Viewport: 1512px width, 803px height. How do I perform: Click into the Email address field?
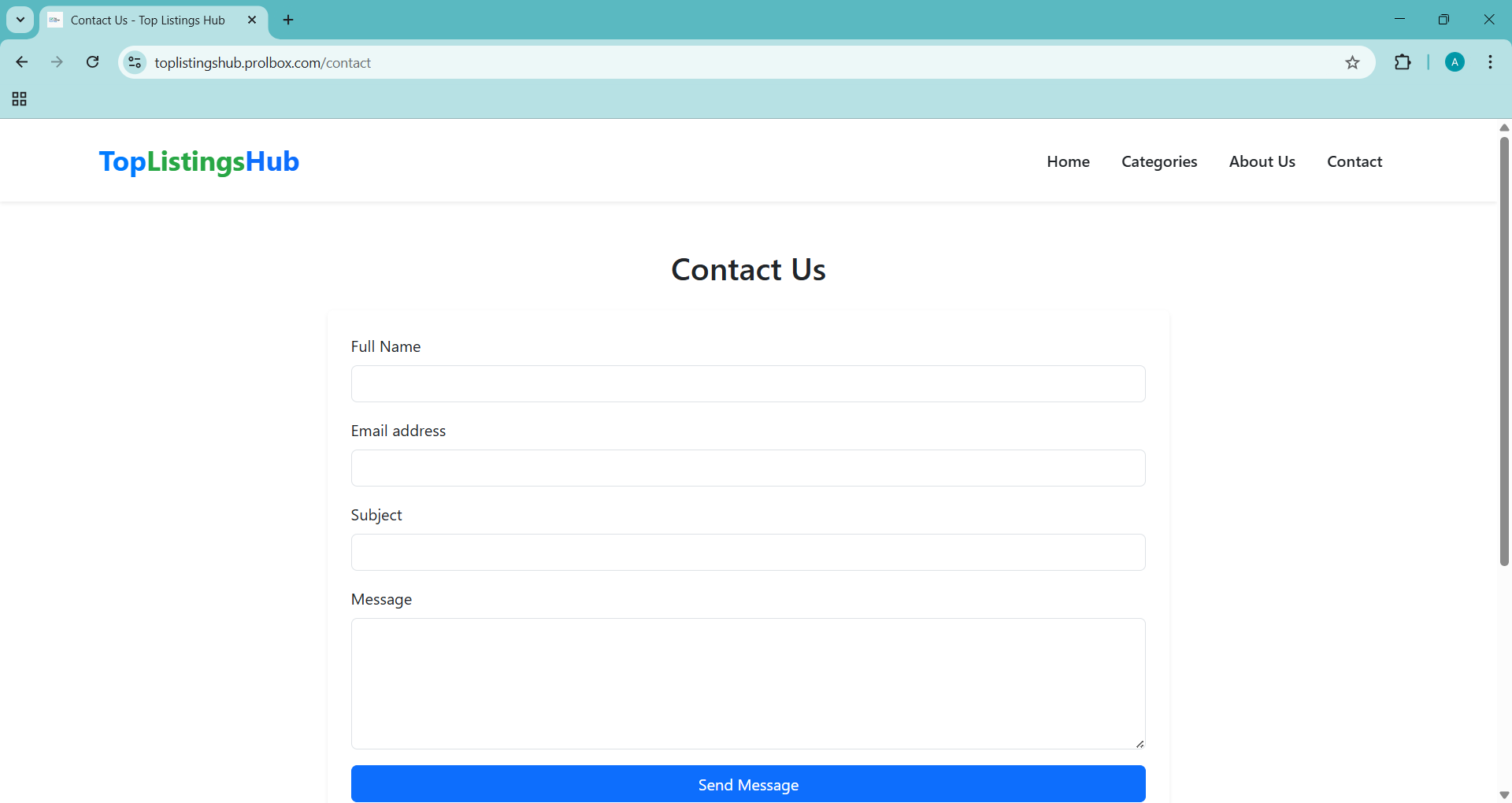(x=748, y=468)
